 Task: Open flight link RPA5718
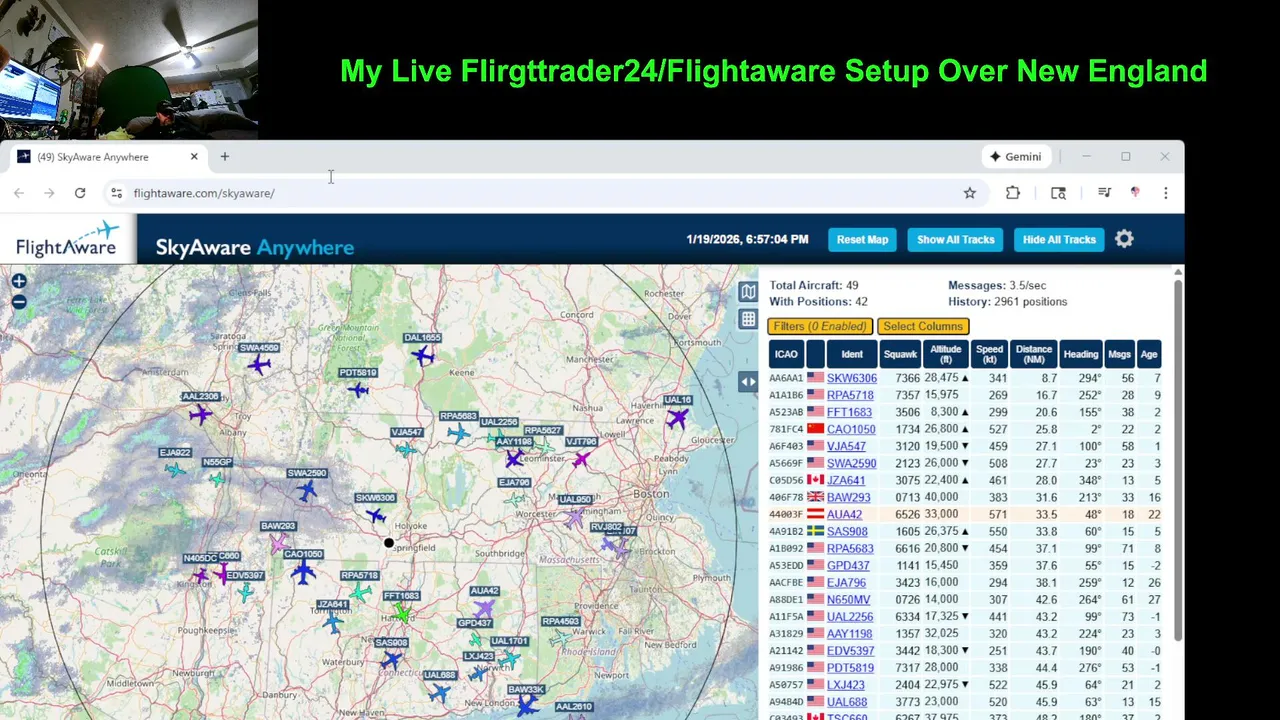(850, 395)
